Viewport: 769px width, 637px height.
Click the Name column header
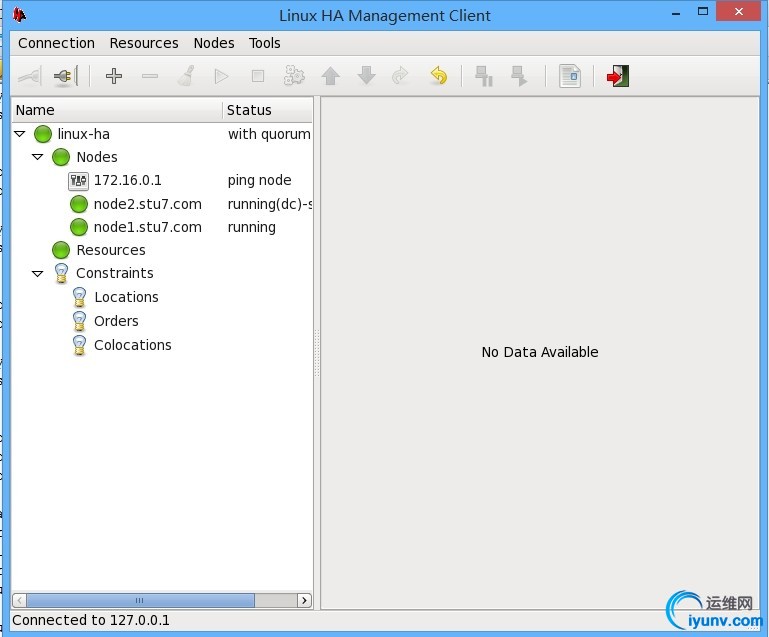(117, 110)
